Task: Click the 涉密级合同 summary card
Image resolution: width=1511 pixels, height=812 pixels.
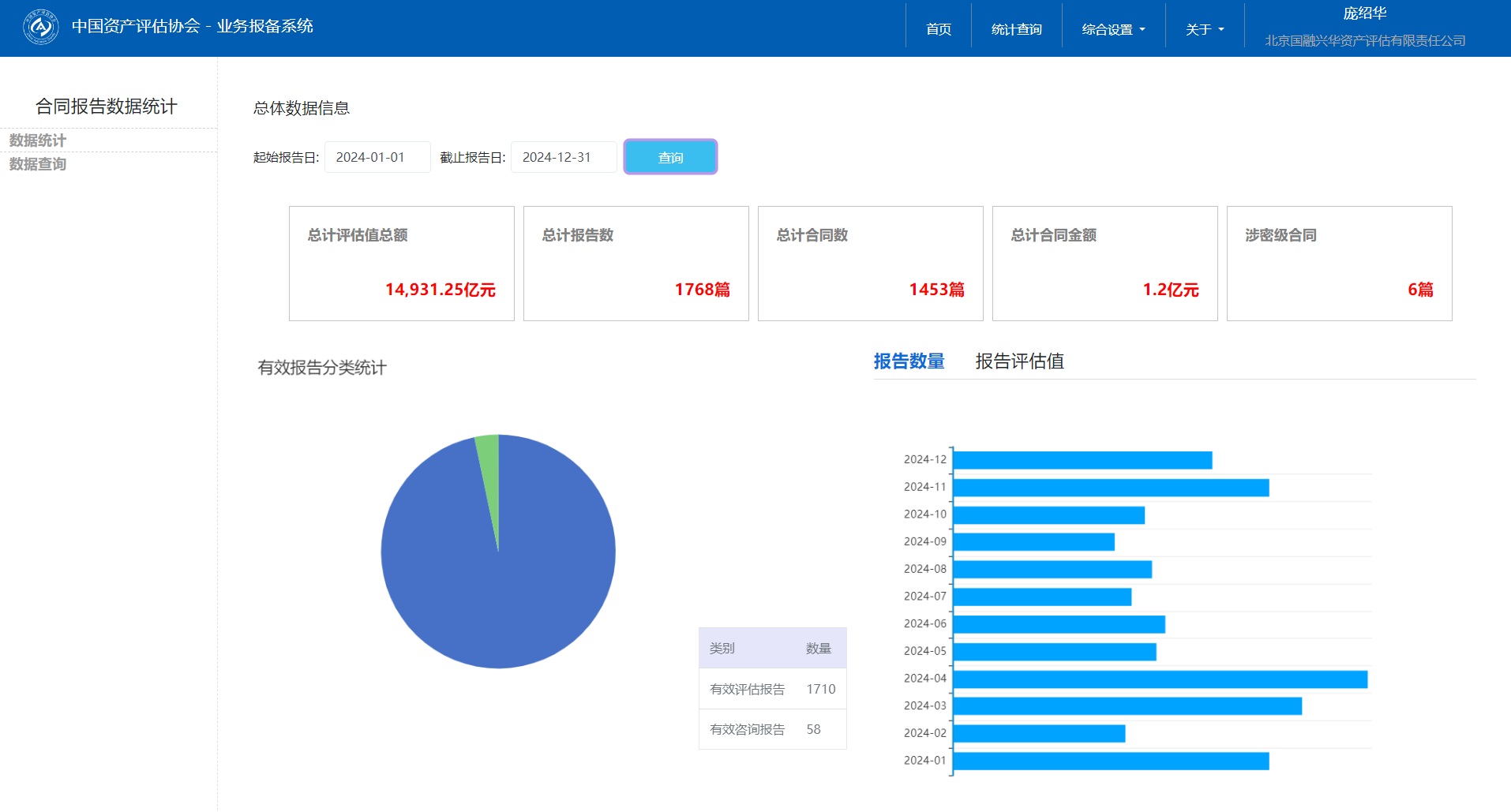Action: 1339,264
